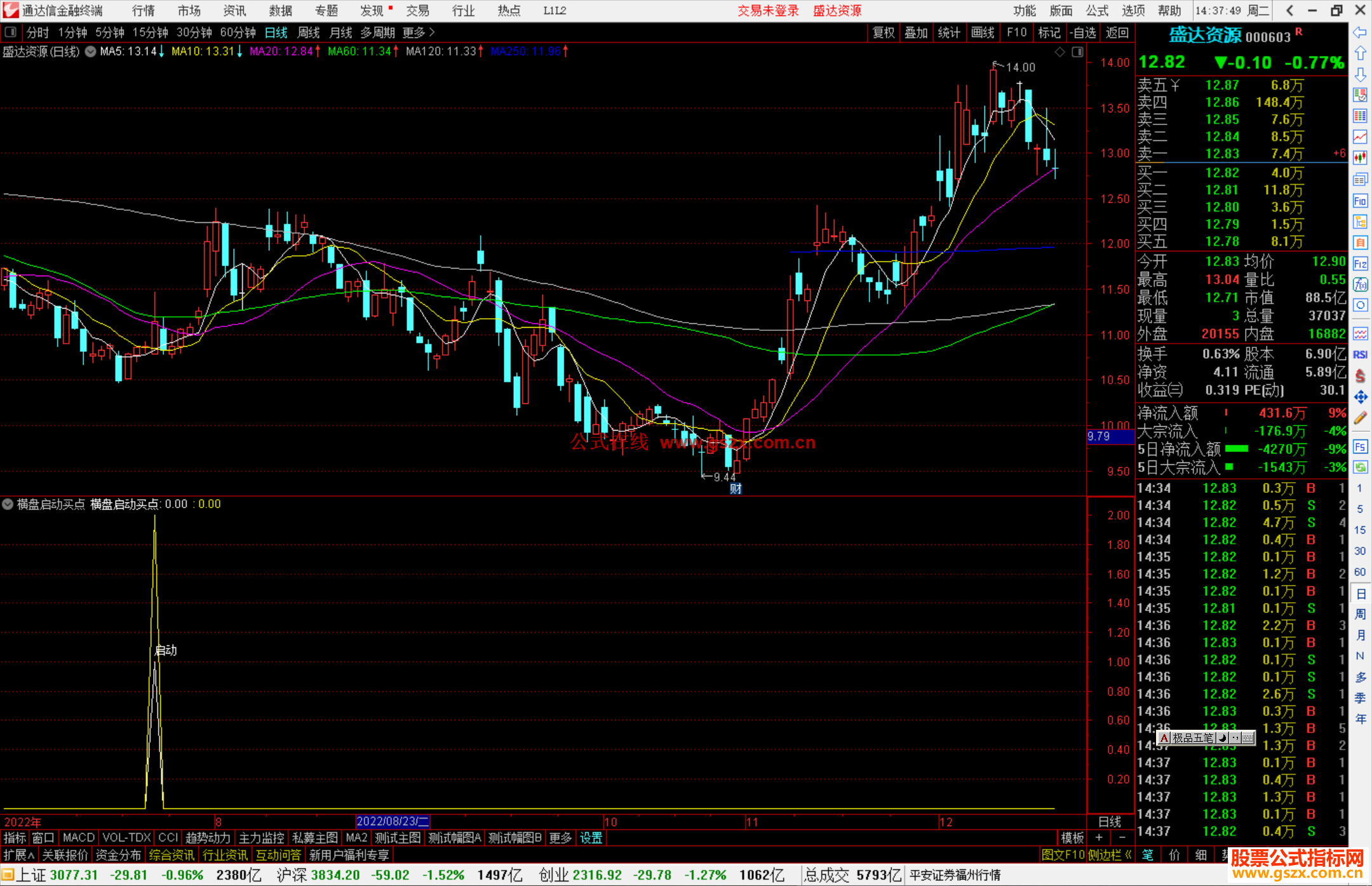Click the back arrow in right sidebar
Screen dimensions: 1372x886
pyautogui.click(x=1360, y=32)
